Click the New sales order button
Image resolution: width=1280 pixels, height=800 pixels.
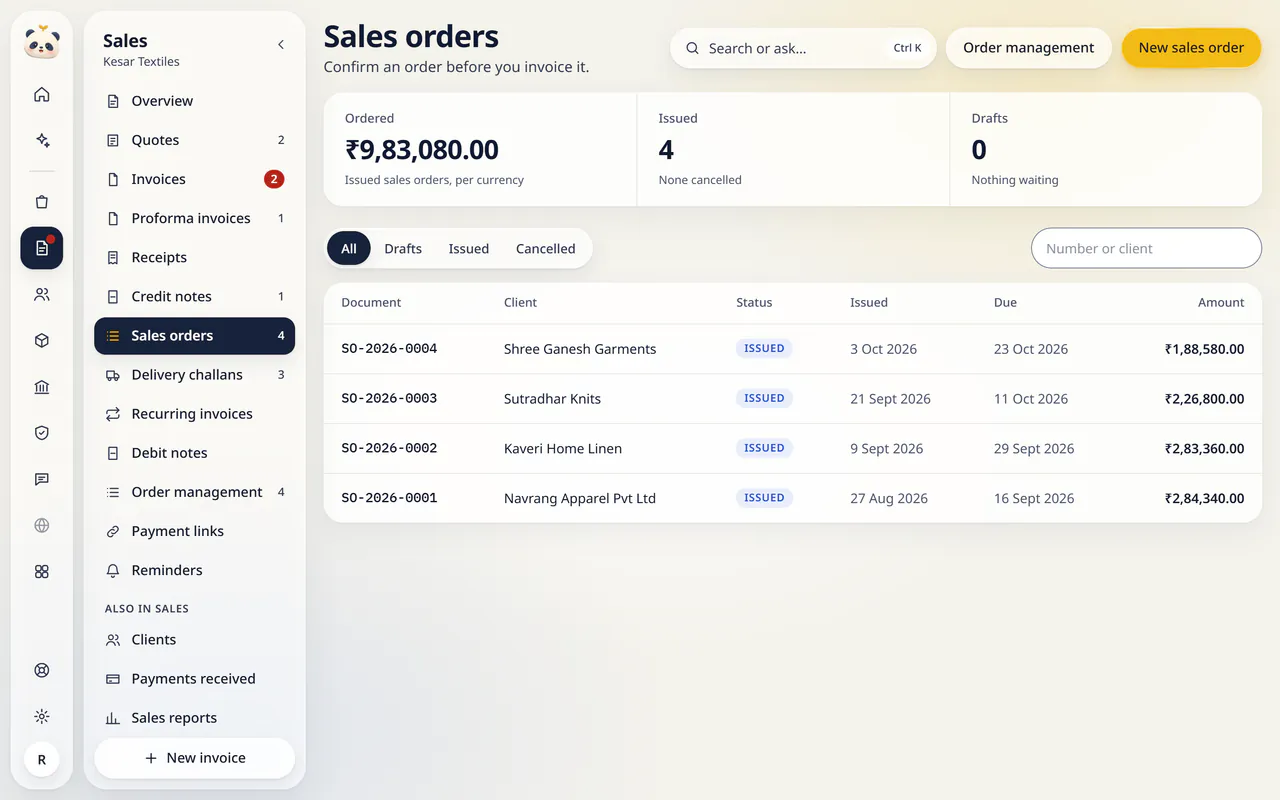coord(1191,48)
